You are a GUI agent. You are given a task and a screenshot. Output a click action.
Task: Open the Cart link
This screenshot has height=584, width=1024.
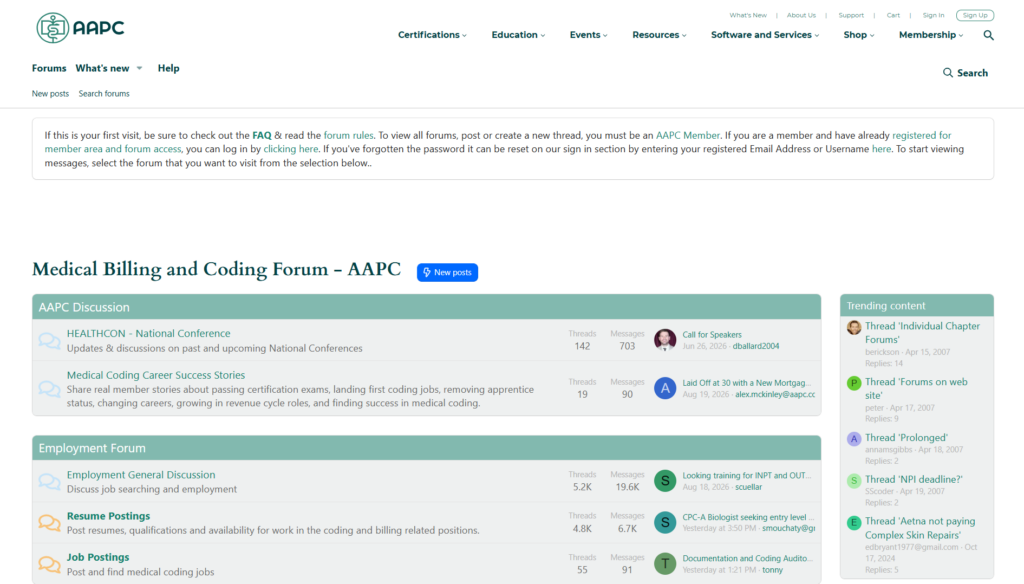click(893, 15)
